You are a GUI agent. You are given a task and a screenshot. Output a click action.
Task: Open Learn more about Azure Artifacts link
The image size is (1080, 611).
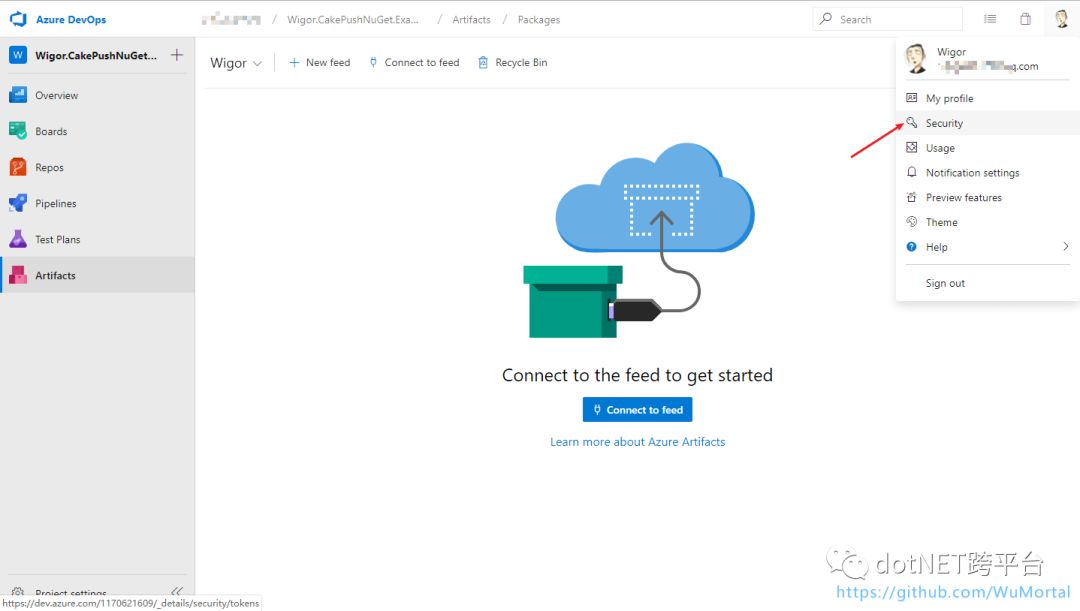[637, 442]
